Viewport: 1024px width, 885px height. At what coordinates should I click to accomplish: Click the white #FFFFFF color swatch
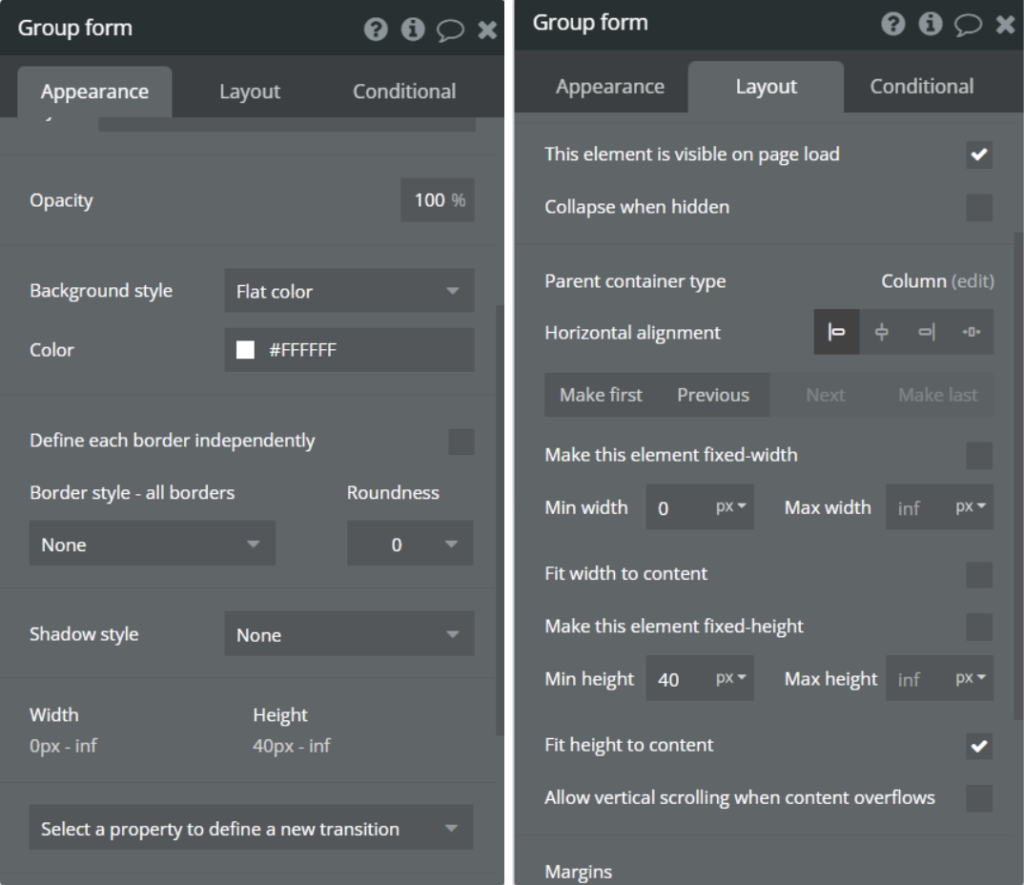click(x=245, y=350)
